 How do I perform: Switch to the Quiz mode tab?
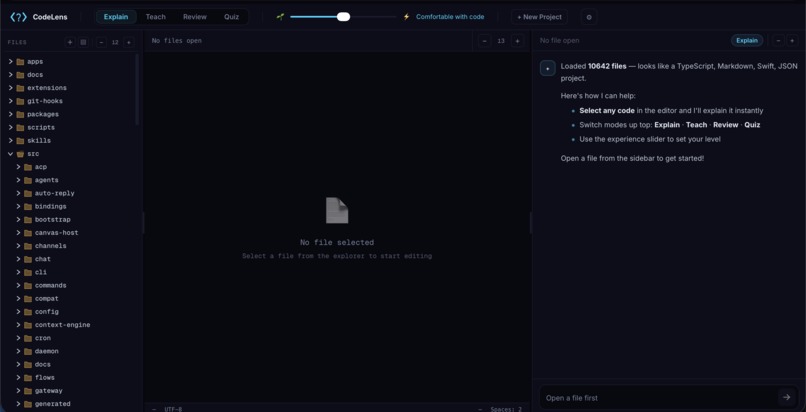[x=231, y=17]
